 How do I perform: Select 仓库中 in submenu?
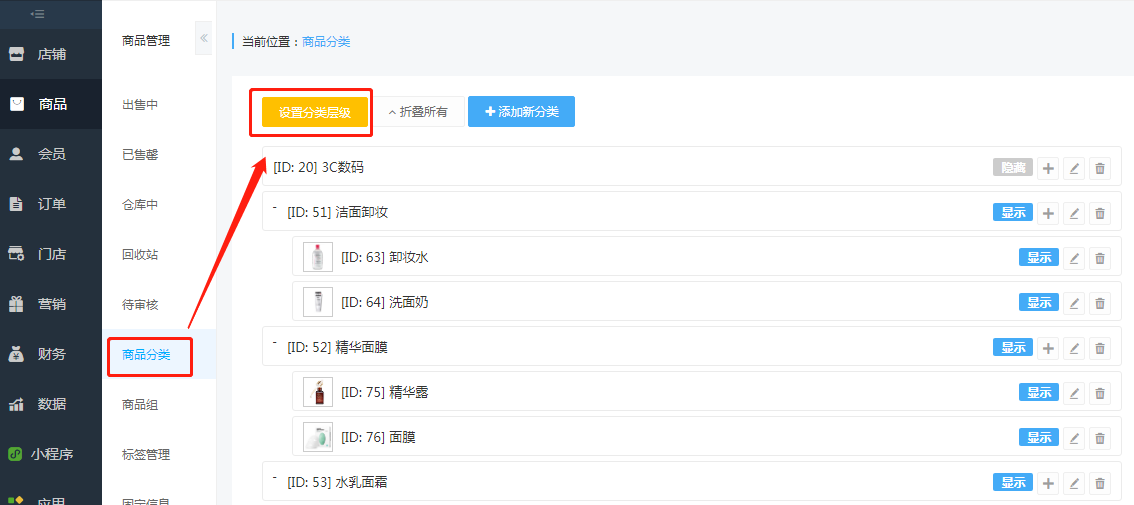point(140,205)
